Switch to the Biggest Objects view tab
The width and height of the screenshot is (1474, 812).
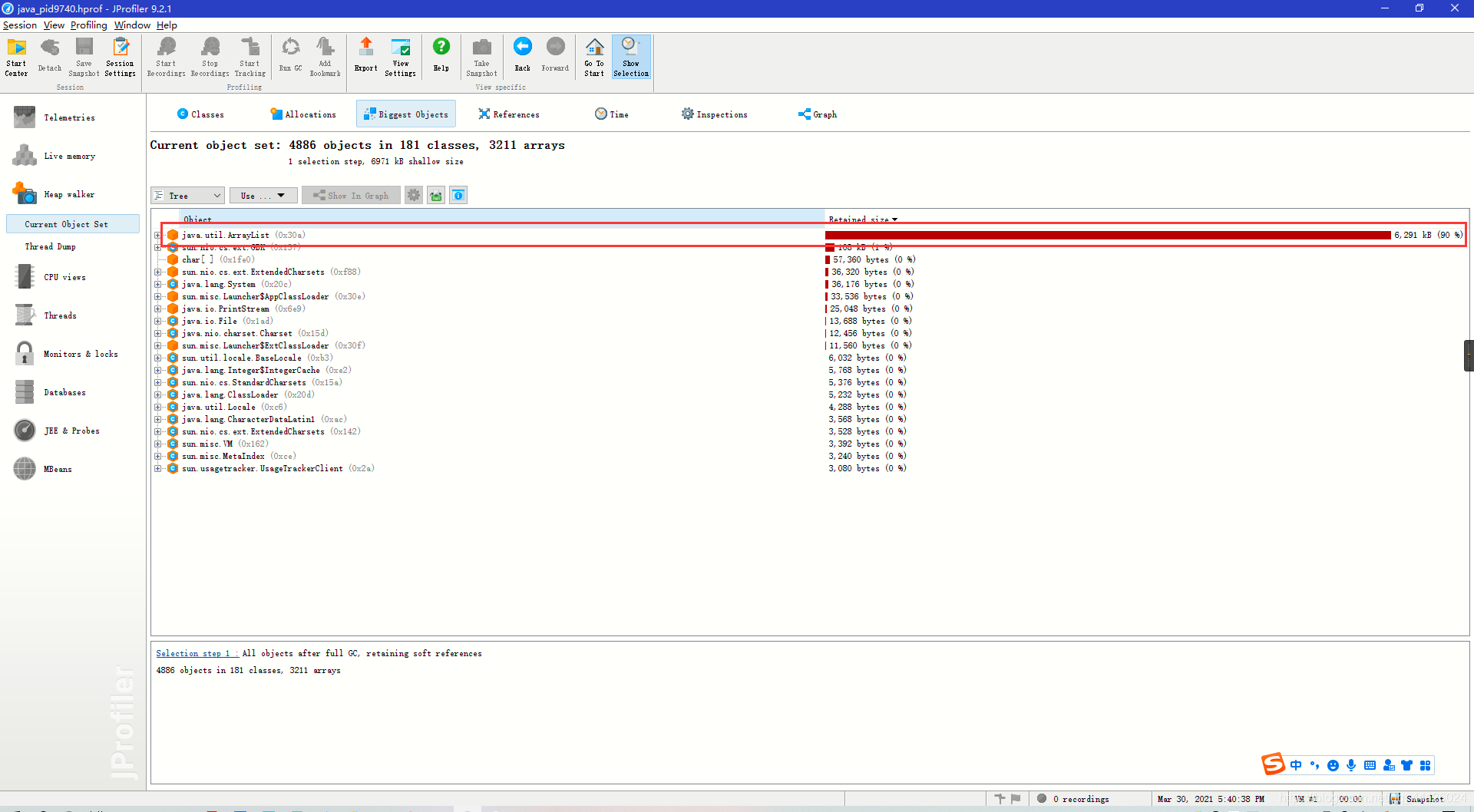406,114
